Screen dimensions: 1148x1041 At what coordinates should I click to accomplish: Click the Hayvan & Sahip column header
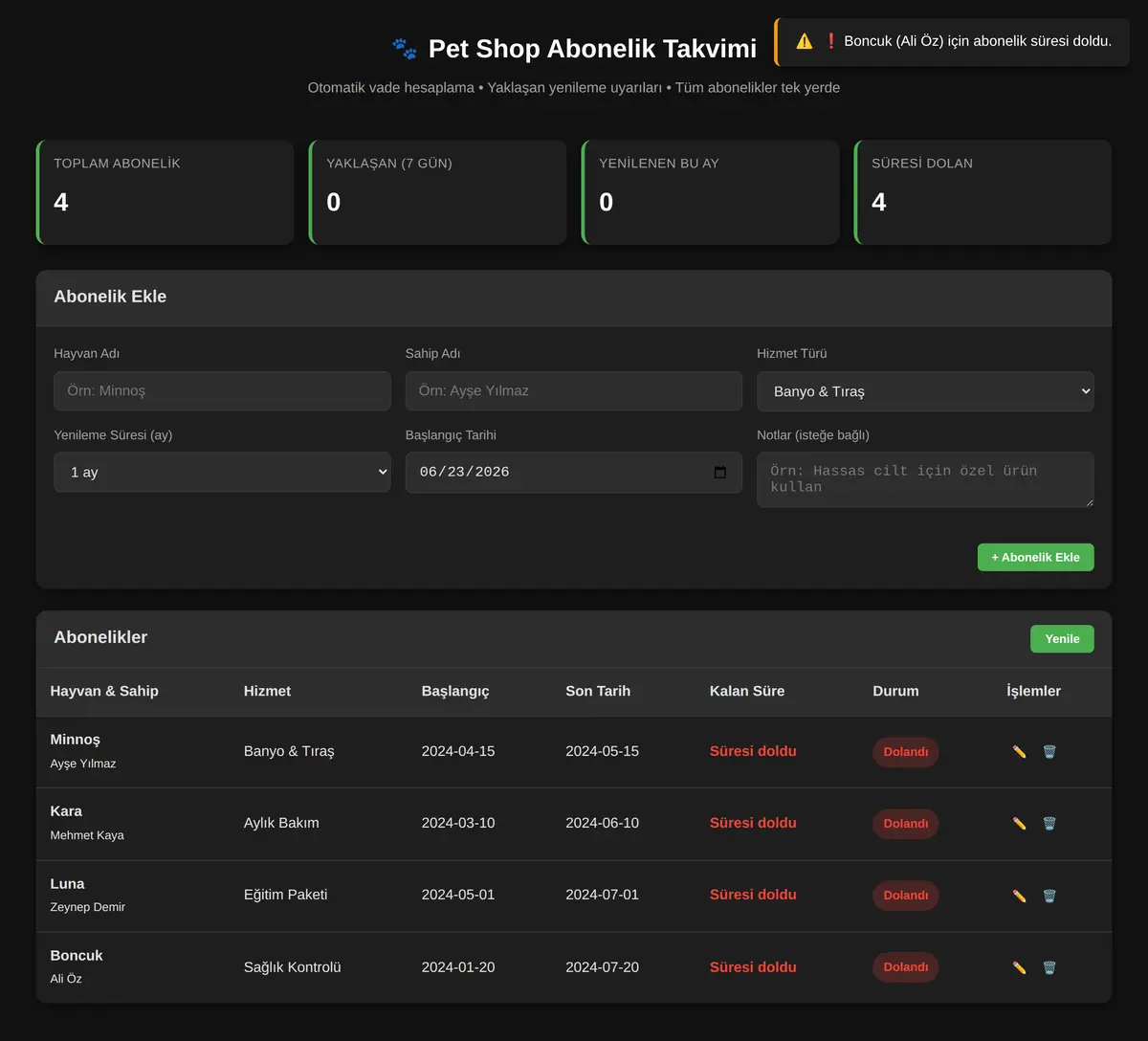104,691
